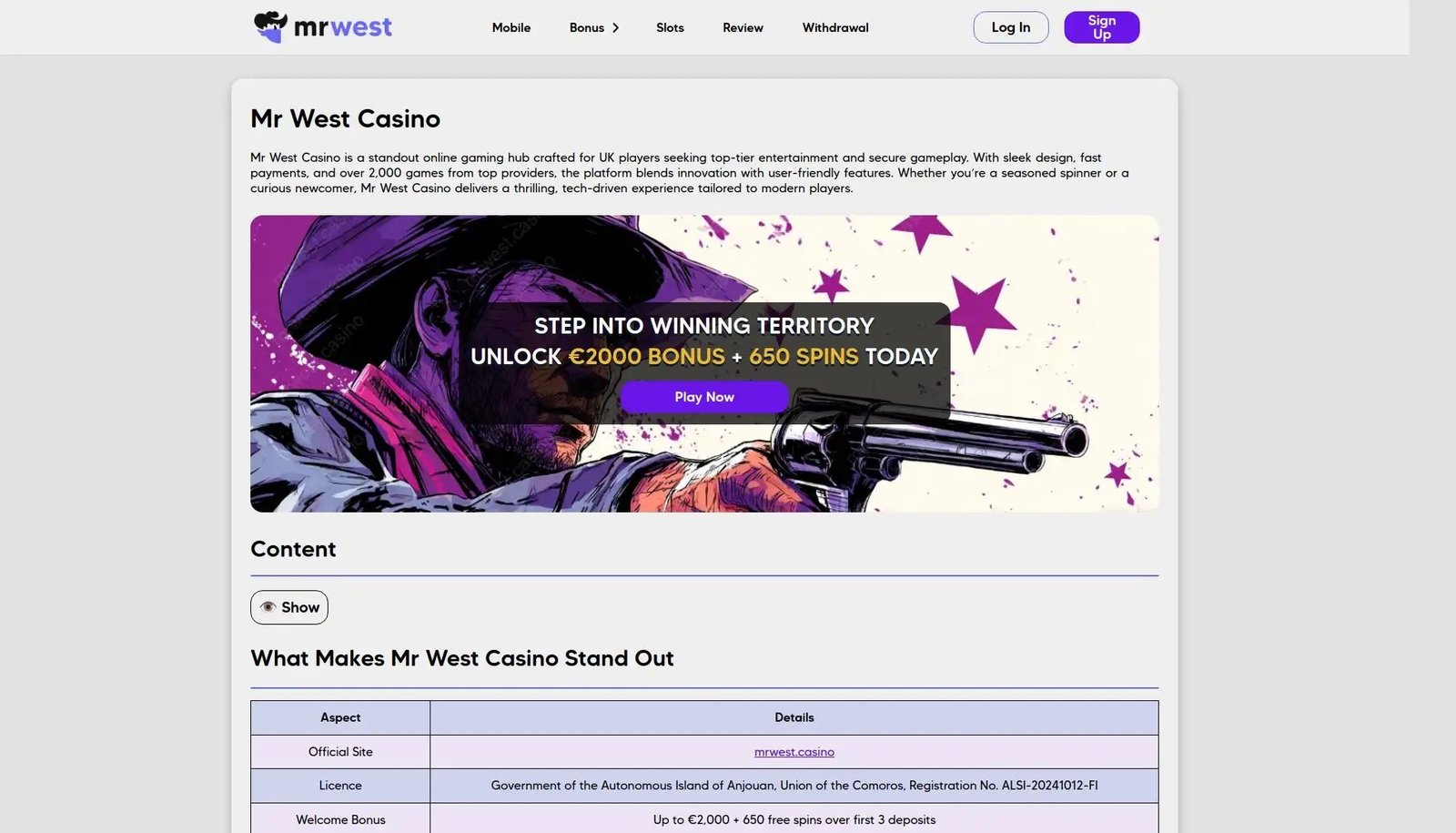The width and height of the screenshot is (1456, 833).
Task: Click the 'Aspect' column header
Action: click(340, 717)
